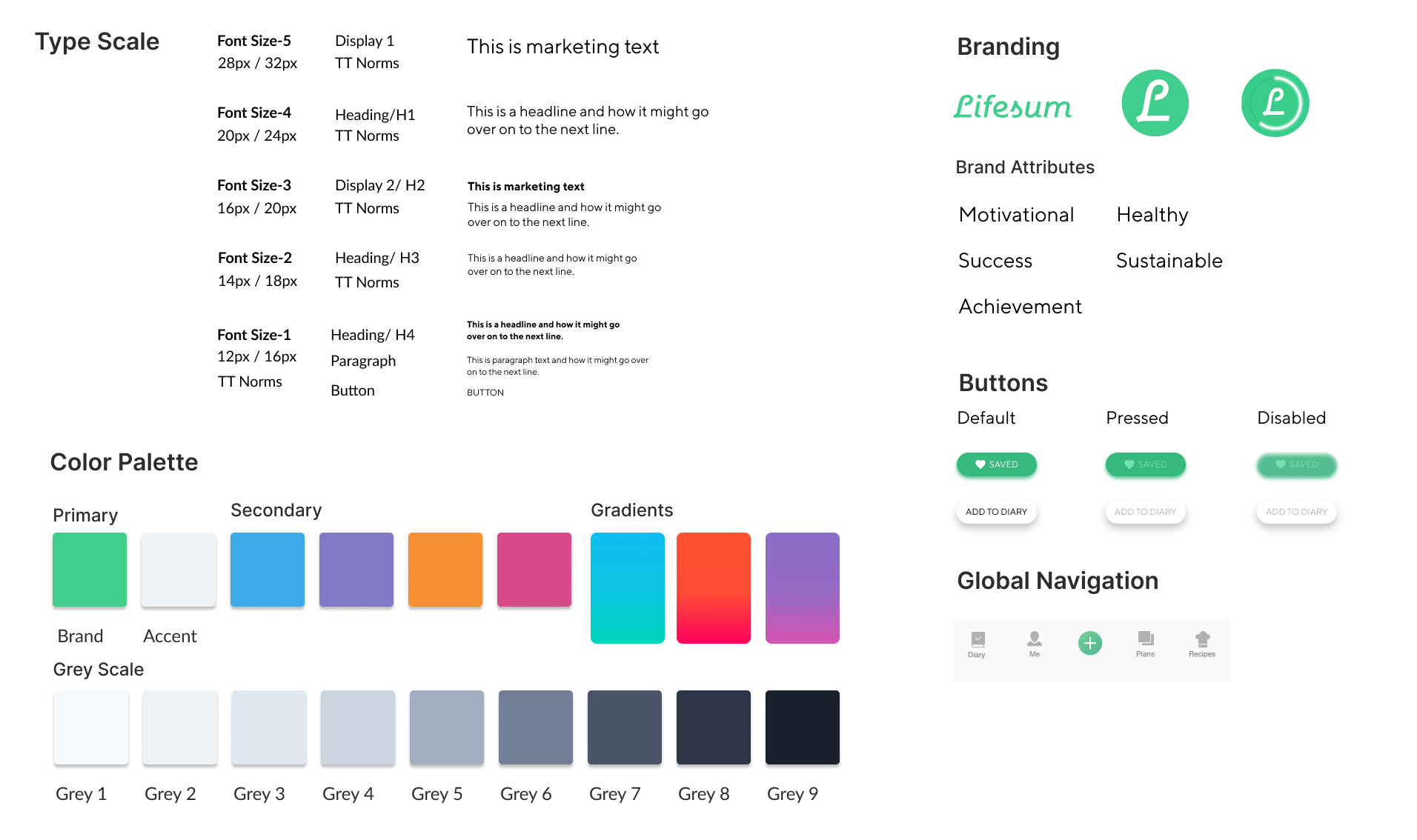Click the pressed SAVED button

(1146, 464)
